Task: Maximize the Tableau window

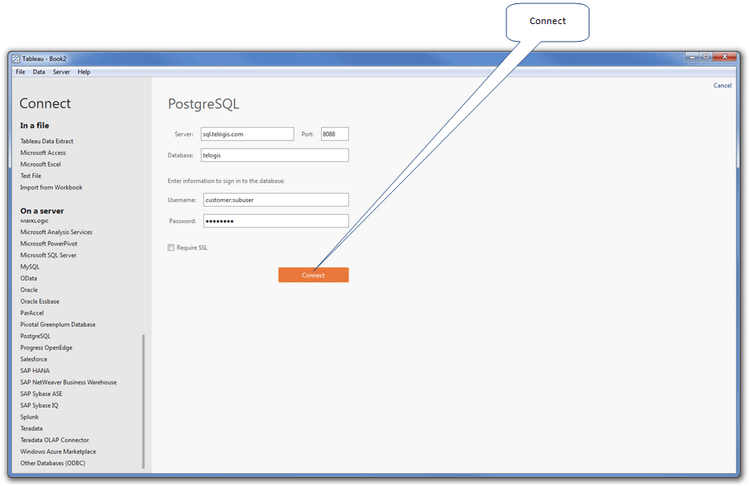Action: click(x=706, y=56)
